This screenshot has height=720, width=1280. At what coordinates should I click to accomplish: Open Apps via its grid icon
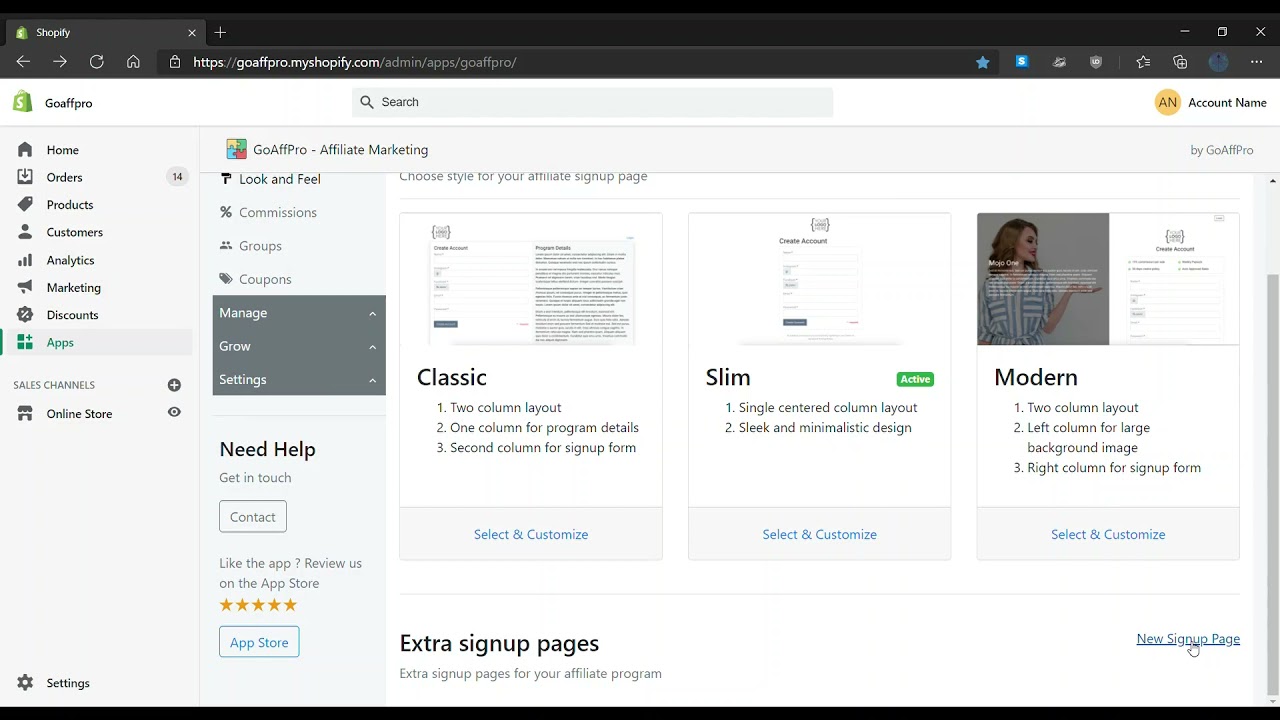(25, 342)
